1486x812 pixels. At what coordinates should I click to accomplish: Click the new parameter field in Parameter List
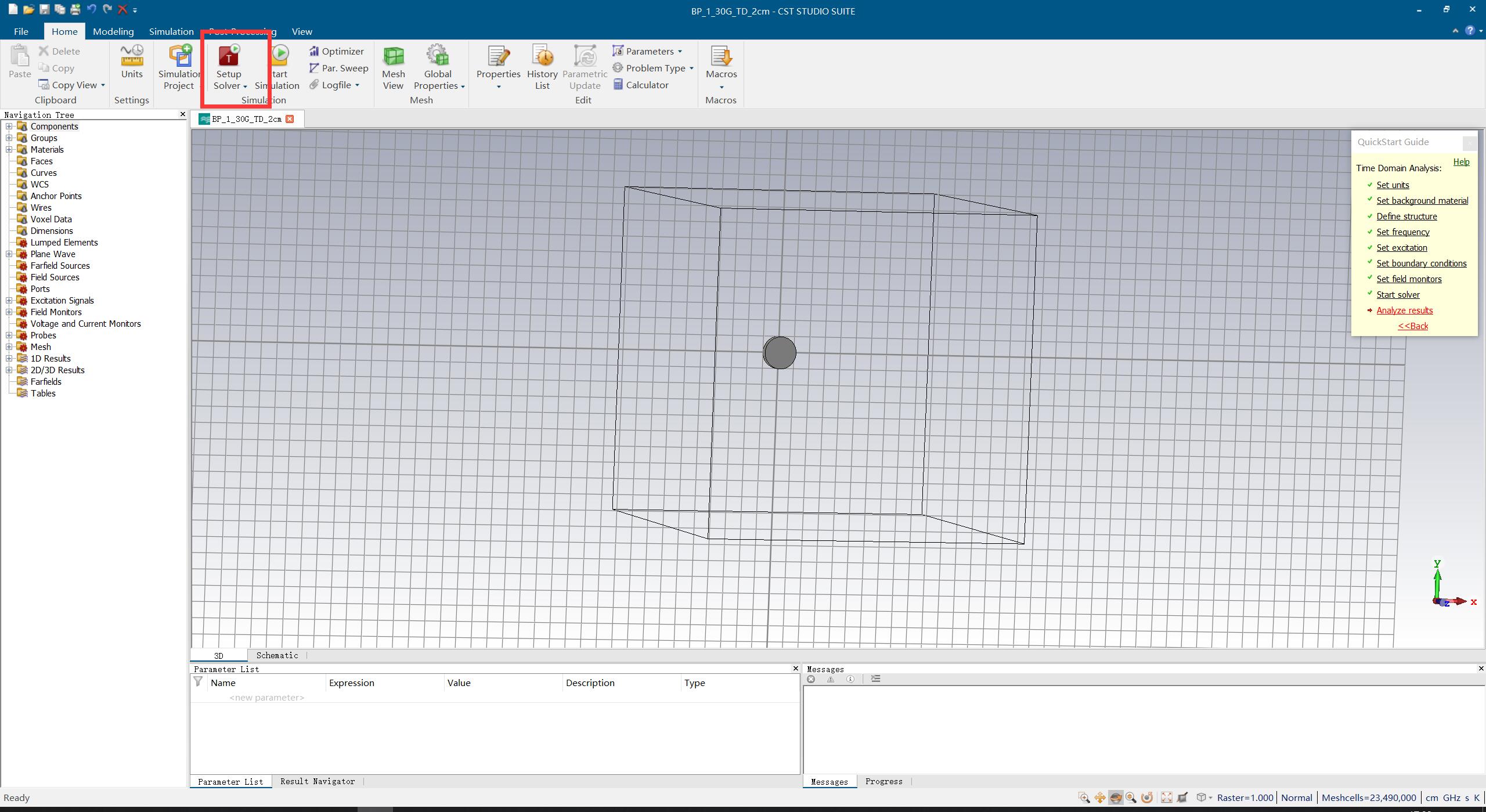[266, 697]
